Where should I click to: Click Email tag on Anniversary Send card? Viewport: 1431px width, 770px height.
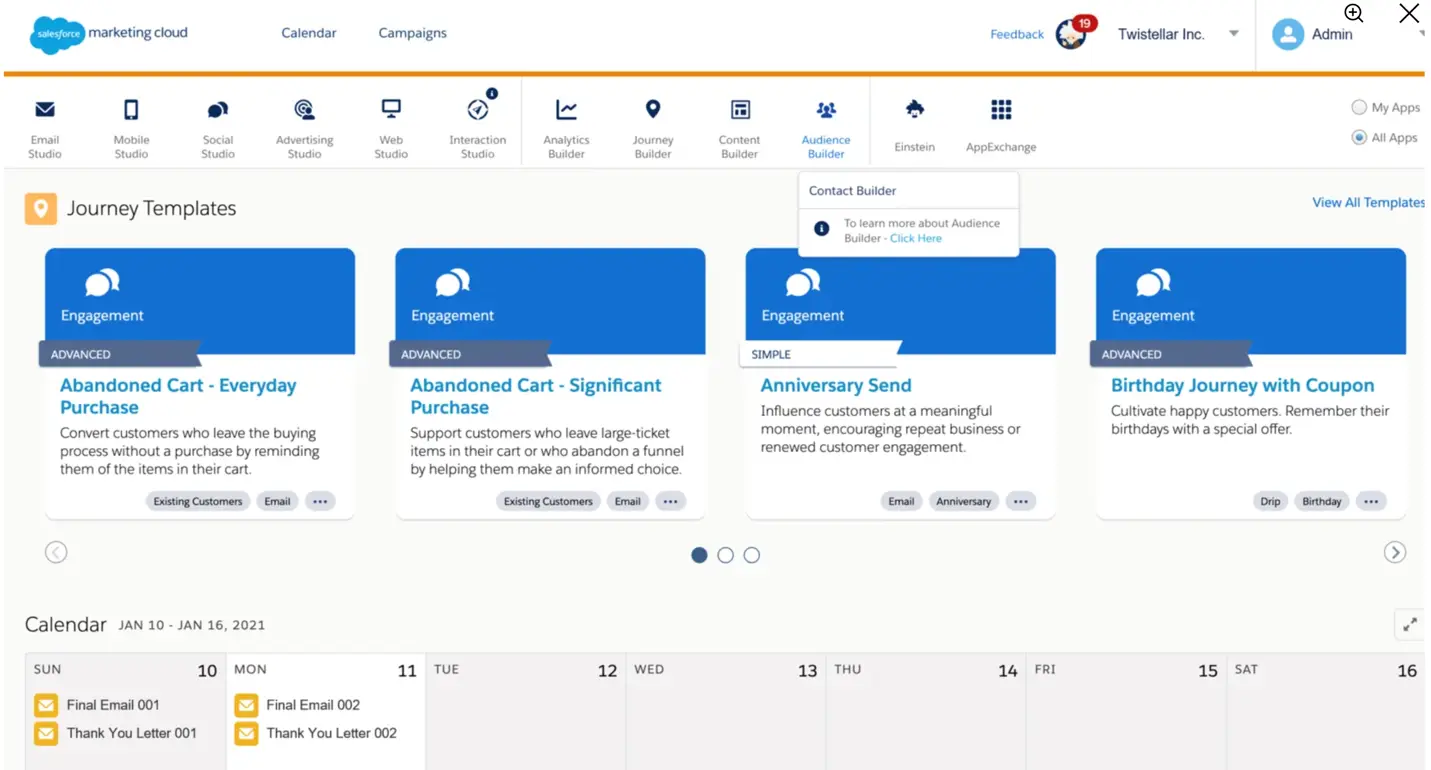pos(901,501)
